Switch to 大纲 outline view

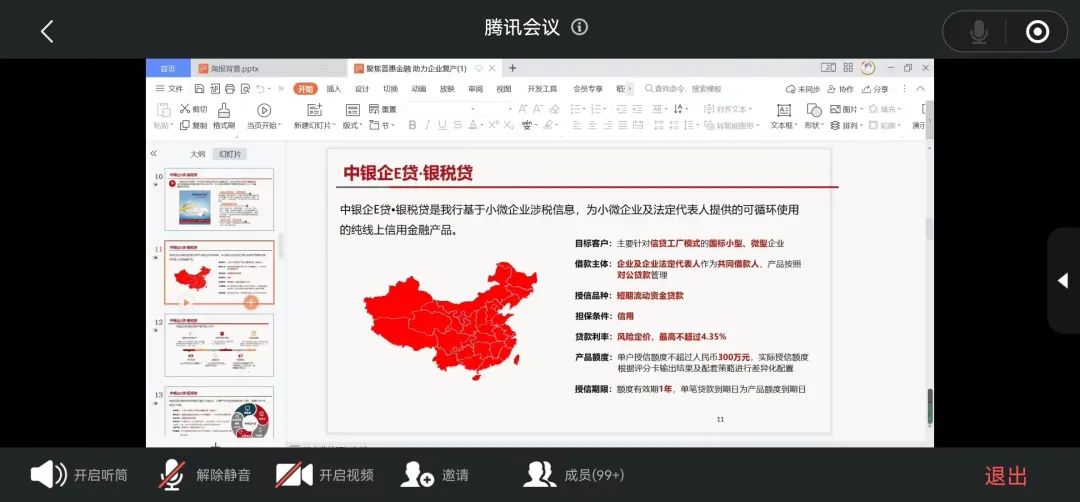click(x=198, y=154)
